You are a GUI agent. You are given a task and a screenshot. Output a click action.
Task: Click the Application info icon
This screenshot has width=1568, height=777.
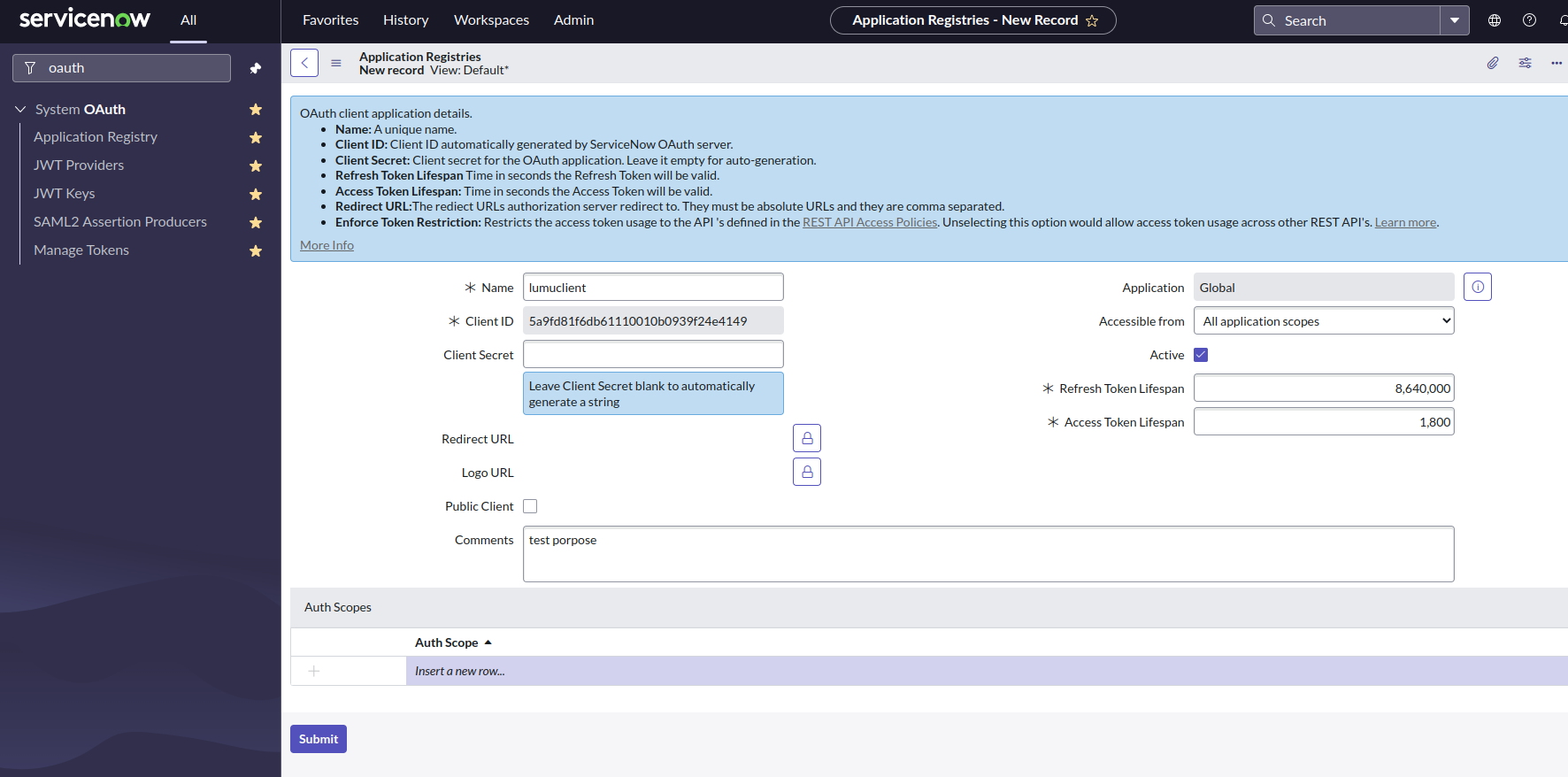tap(1477, 287)
